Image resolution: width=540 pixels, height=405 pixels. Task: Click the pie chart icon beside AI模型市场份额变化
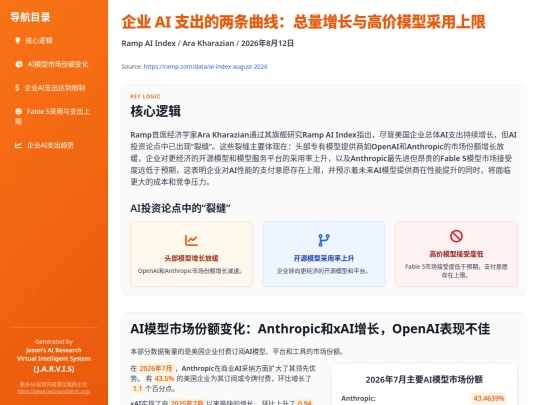tap(19, 64)
